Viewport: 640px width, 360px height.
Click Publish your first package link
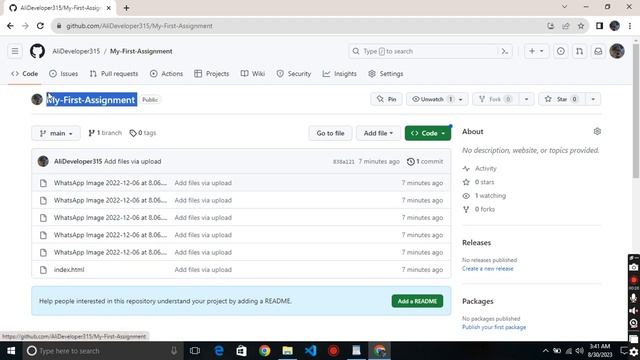[494, 327]
